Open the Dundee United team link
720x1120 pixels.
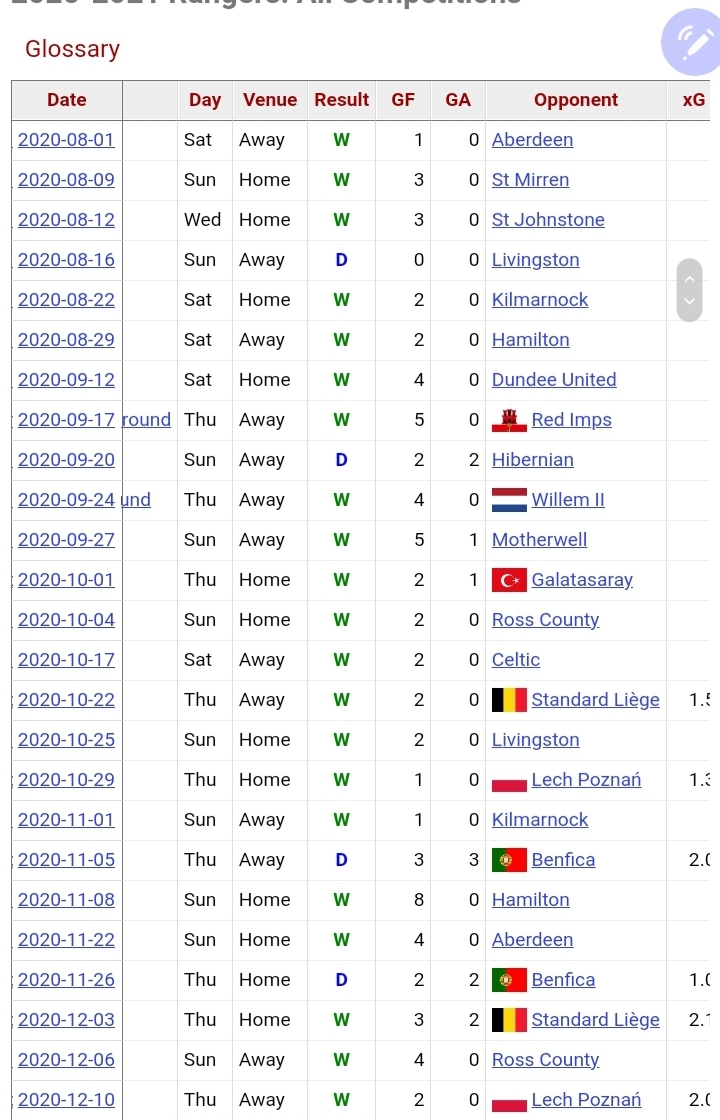554,380
